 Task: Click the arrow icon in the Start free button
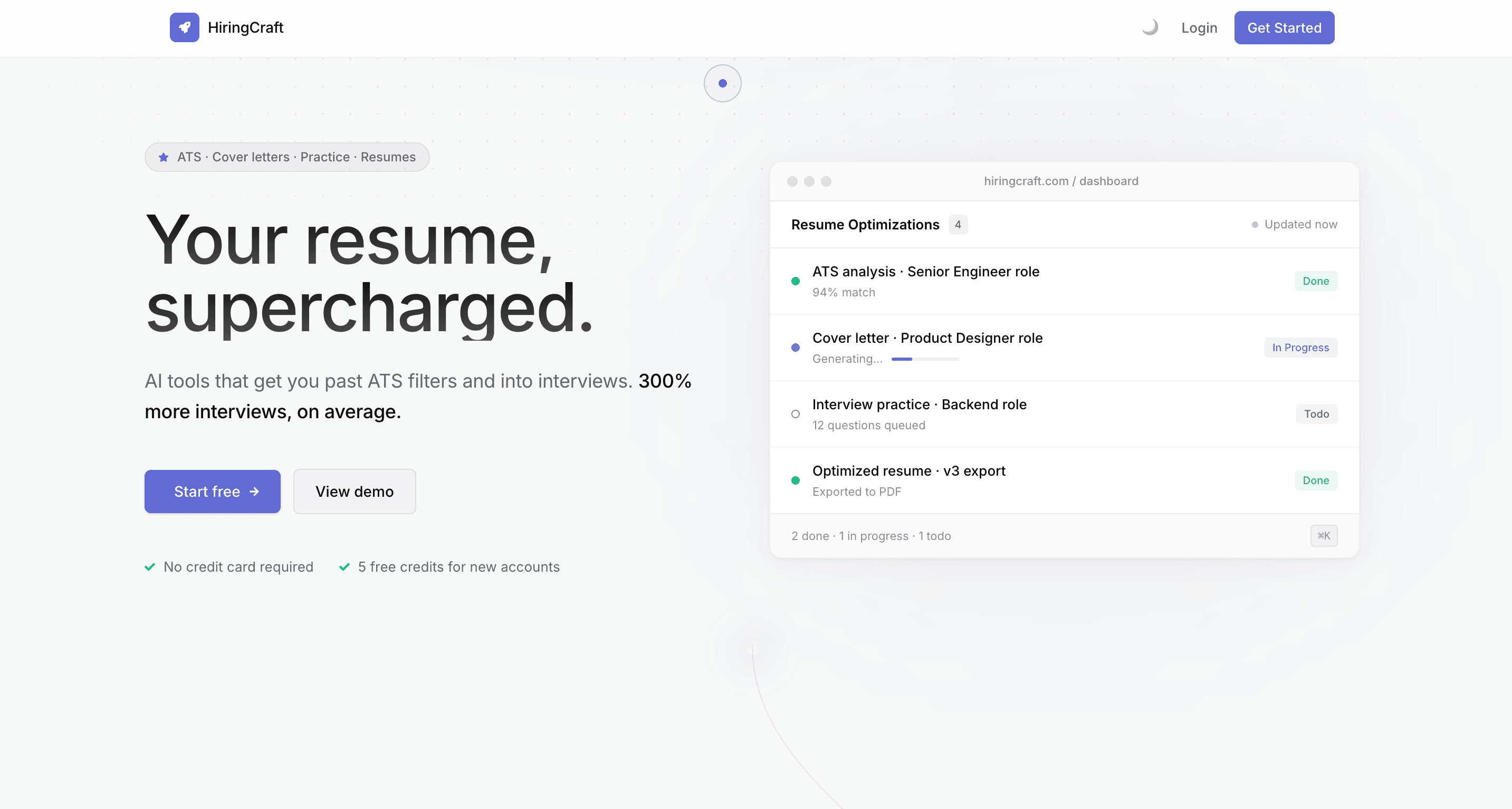(254, 492)
